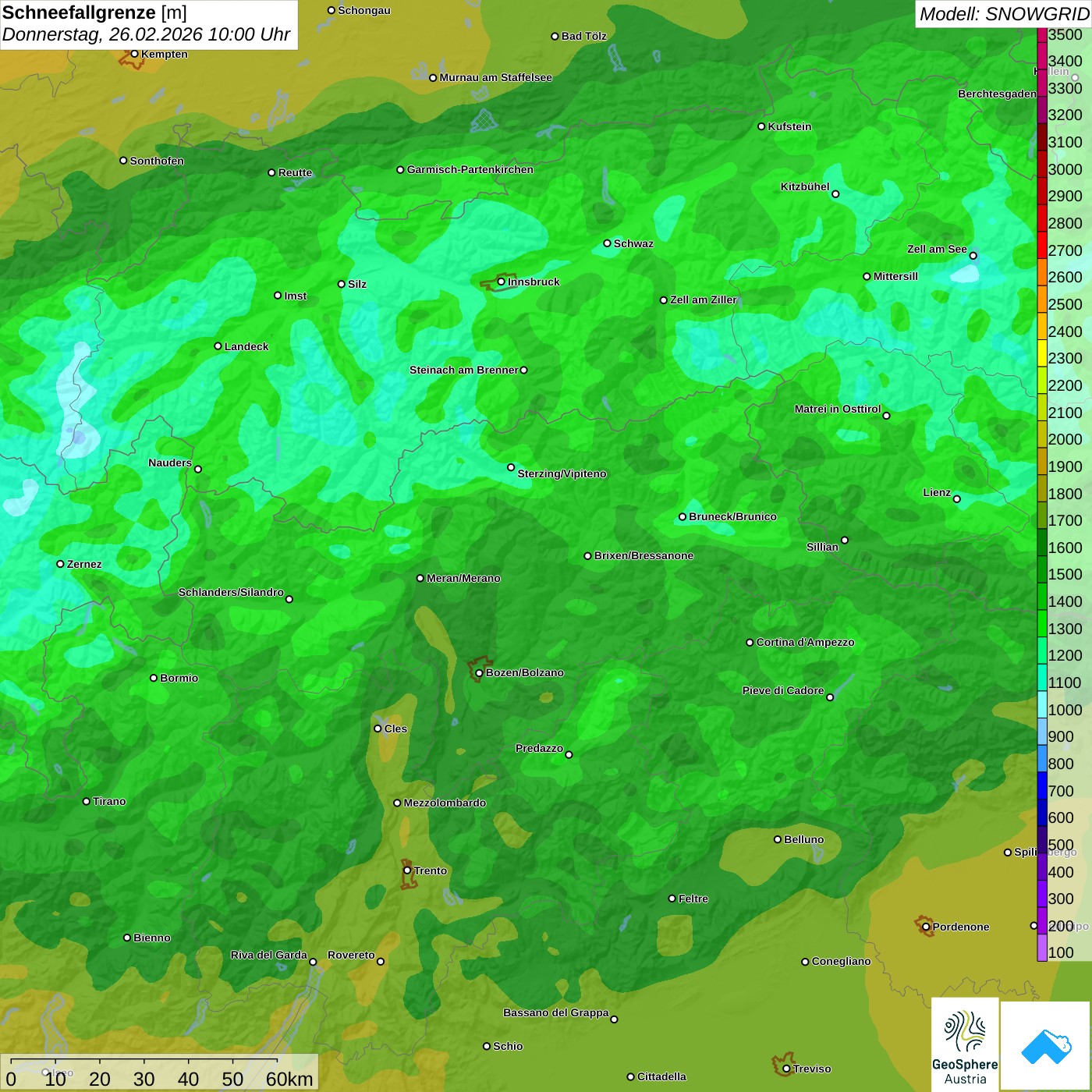Click the Mittersill label
This screenshot has height=1092, width=1092.
pyautogui.click(x=895, y=276)
